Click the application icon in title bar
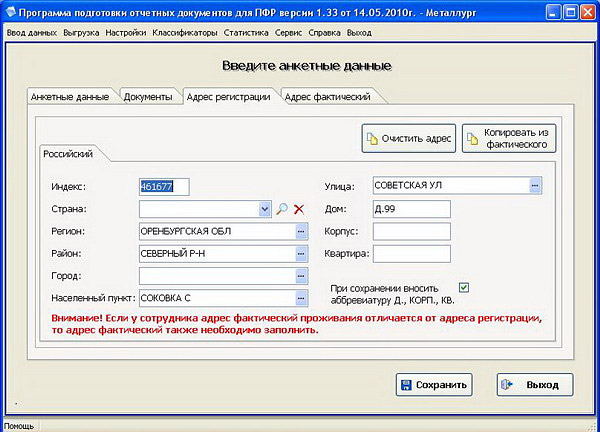This screenshot has width=600, height=432. [10, 11]
